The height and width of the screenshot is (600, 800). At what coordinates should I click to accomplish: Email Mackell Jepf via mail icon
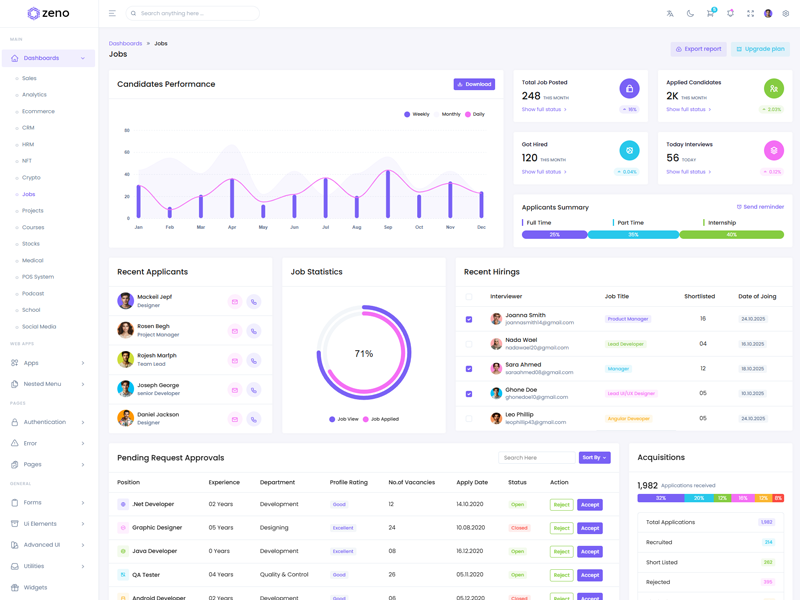(x=235, y=301)
